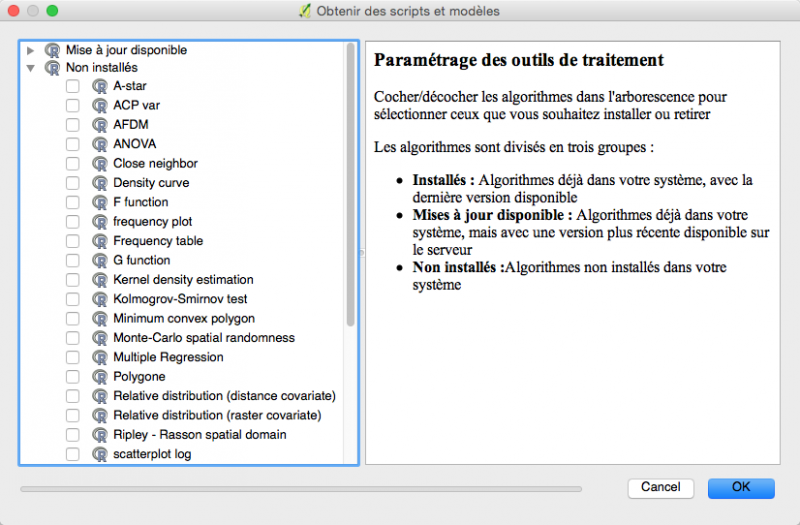Check the ACP var checkbox

[73, 105]
